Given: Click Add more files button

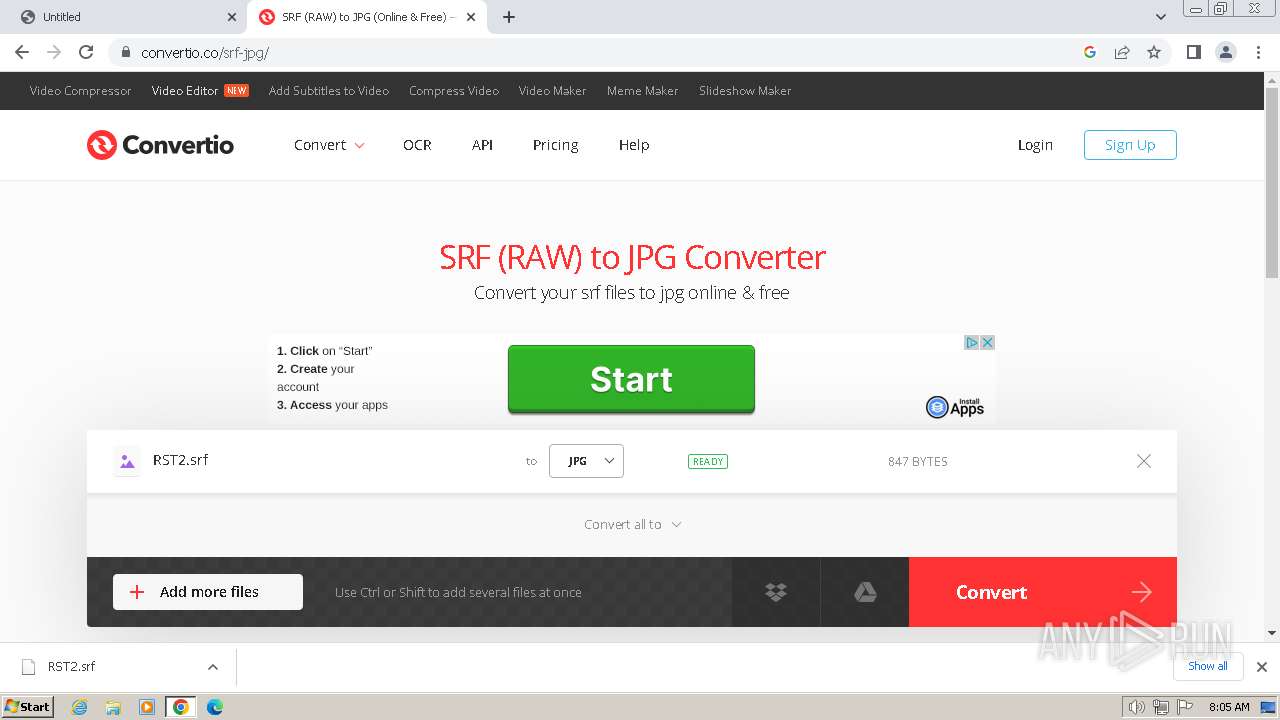Looking at the screenshot, I should pyautogui.click(x=208, y=592).
